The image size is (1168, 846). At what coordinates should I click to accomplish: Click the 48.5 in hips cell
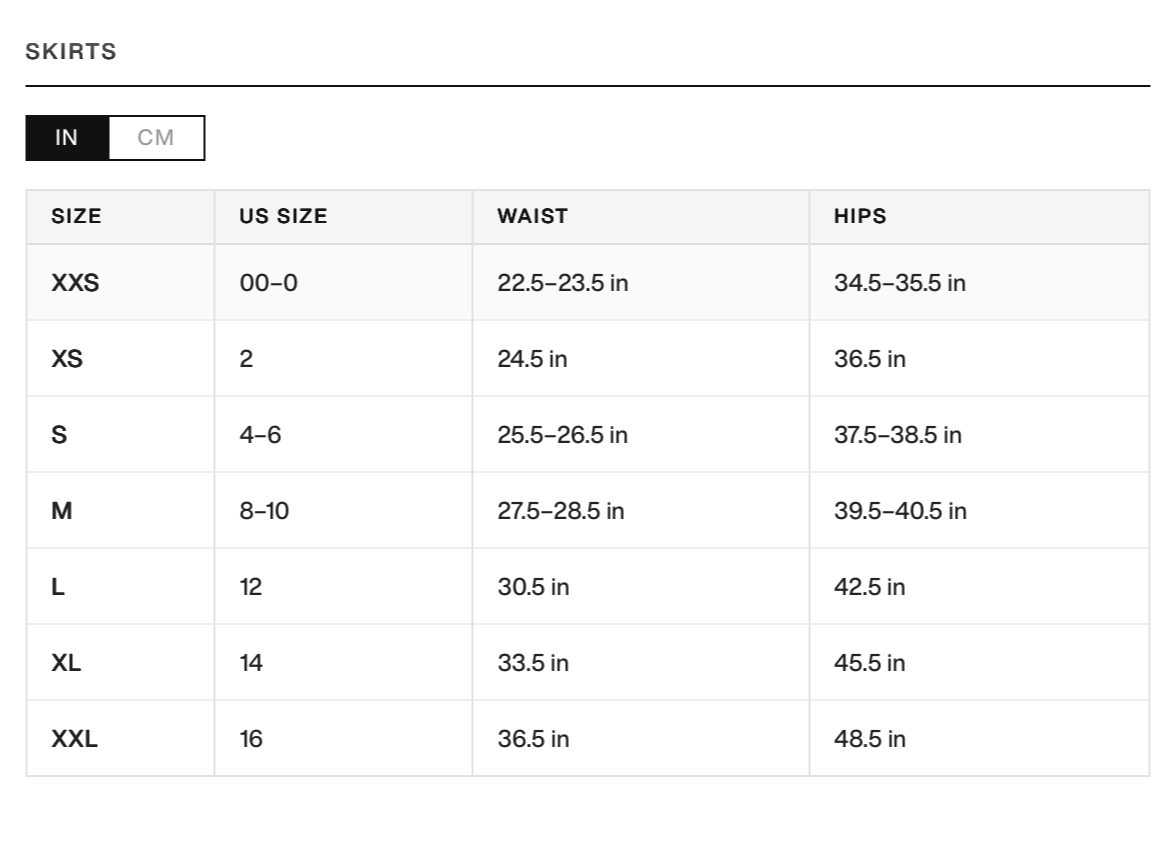[869, 739]
